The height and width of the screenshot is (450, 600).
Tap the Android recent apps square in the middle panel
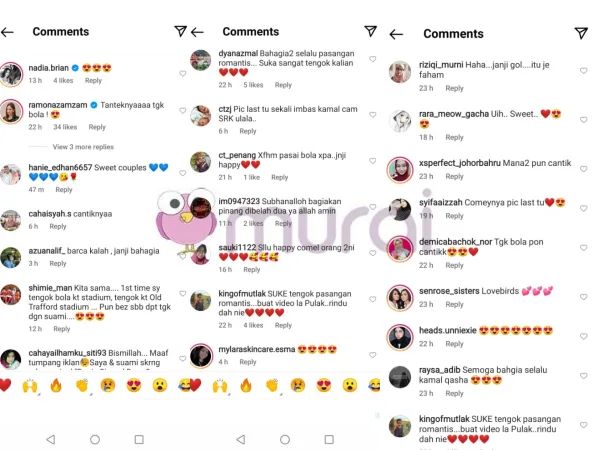pyautogui.click(x=329, y=439)
